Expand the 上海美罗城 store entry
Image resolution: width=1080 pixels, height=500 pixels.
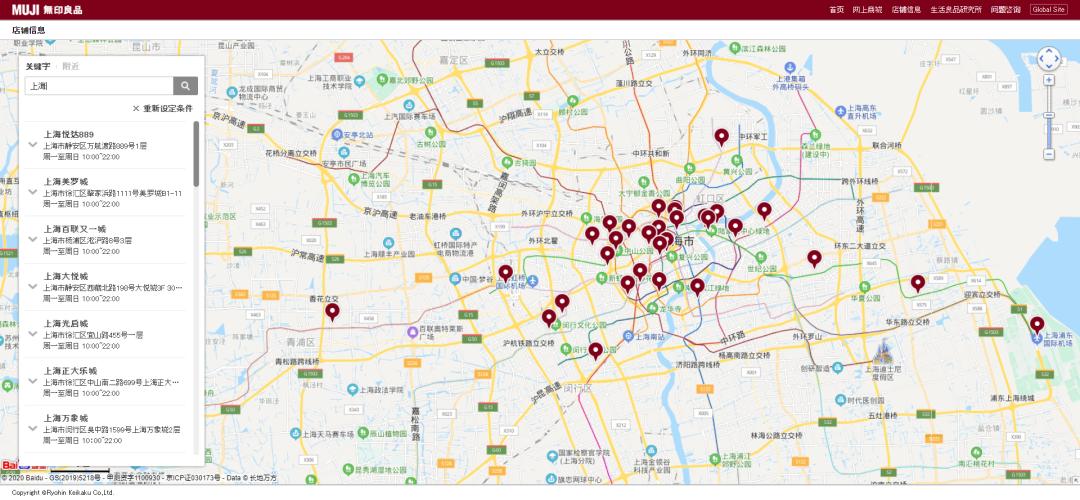tap(32, 192)
